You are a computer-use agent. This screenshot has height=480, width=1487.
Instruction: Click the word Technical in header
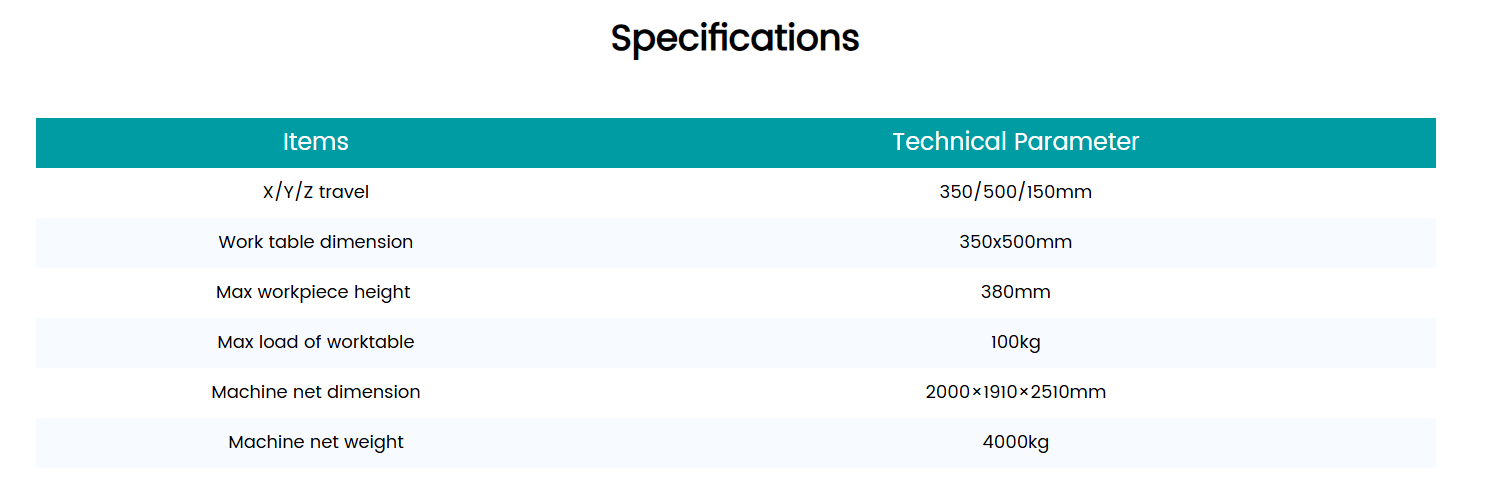coord(948,142)
